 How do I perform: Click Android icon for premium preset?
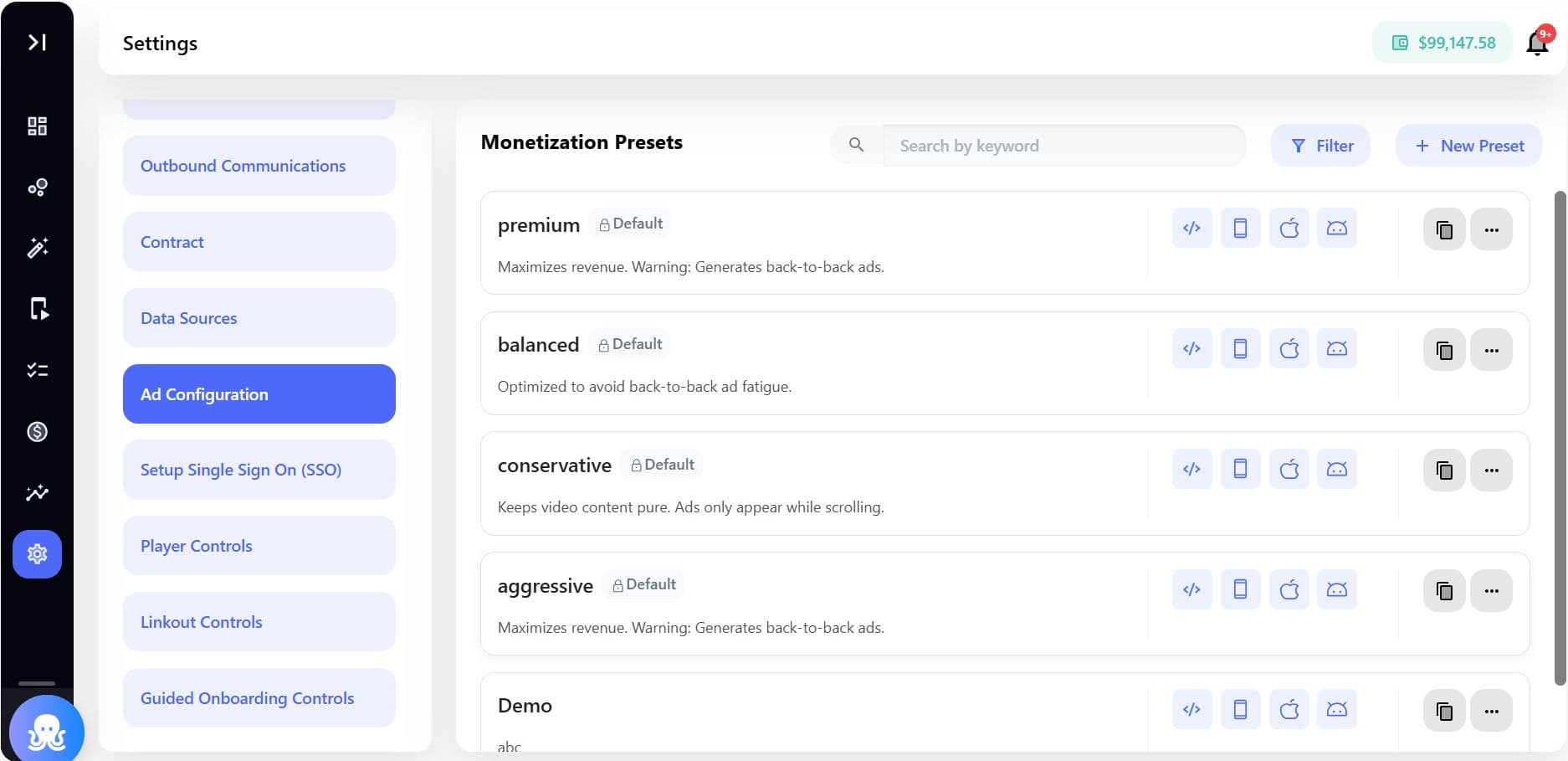[1337, 228]
